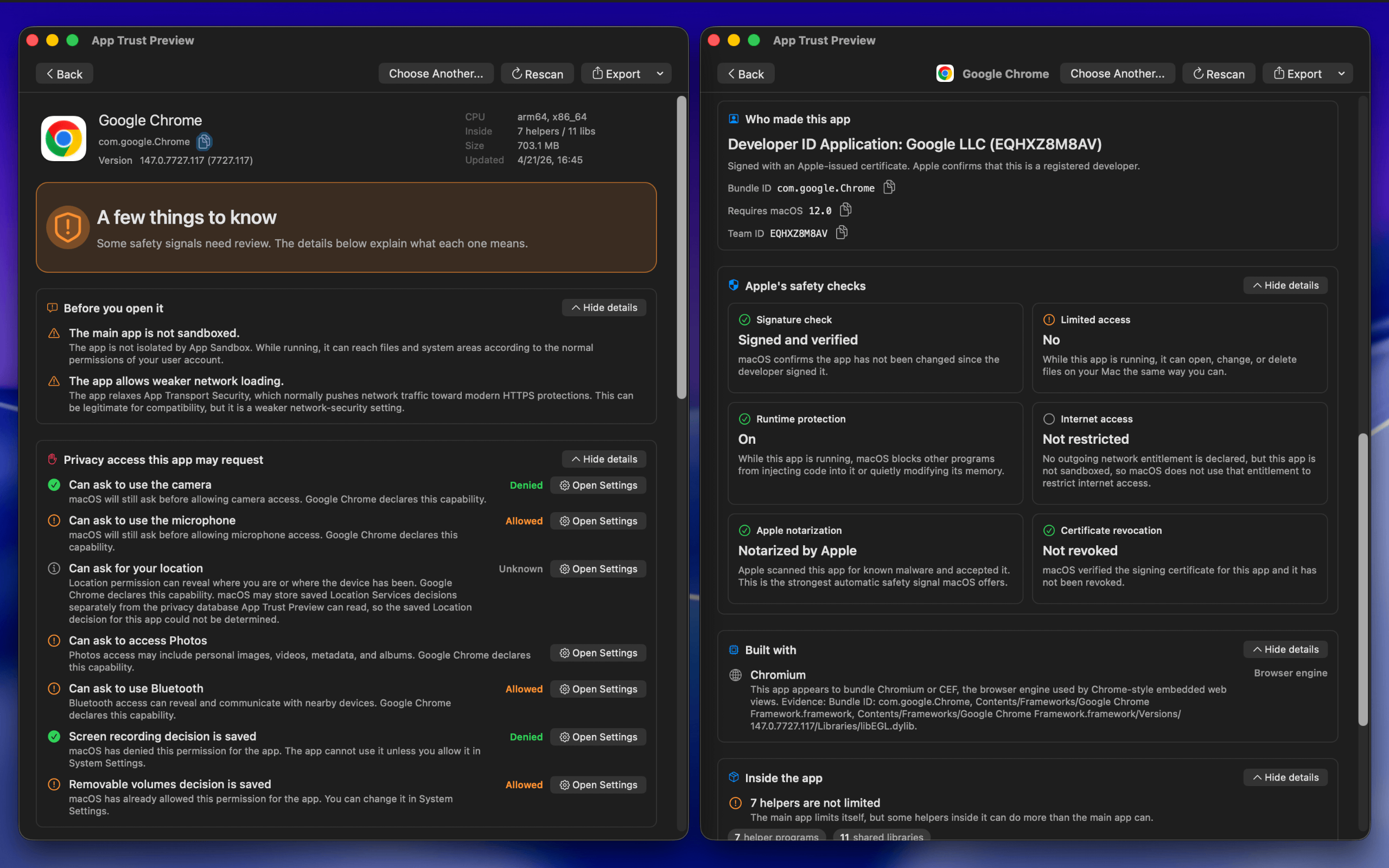Click the Chromium globe icon in Built with
This screenshot has width=1389, height=868.
[x=735, y=675]
